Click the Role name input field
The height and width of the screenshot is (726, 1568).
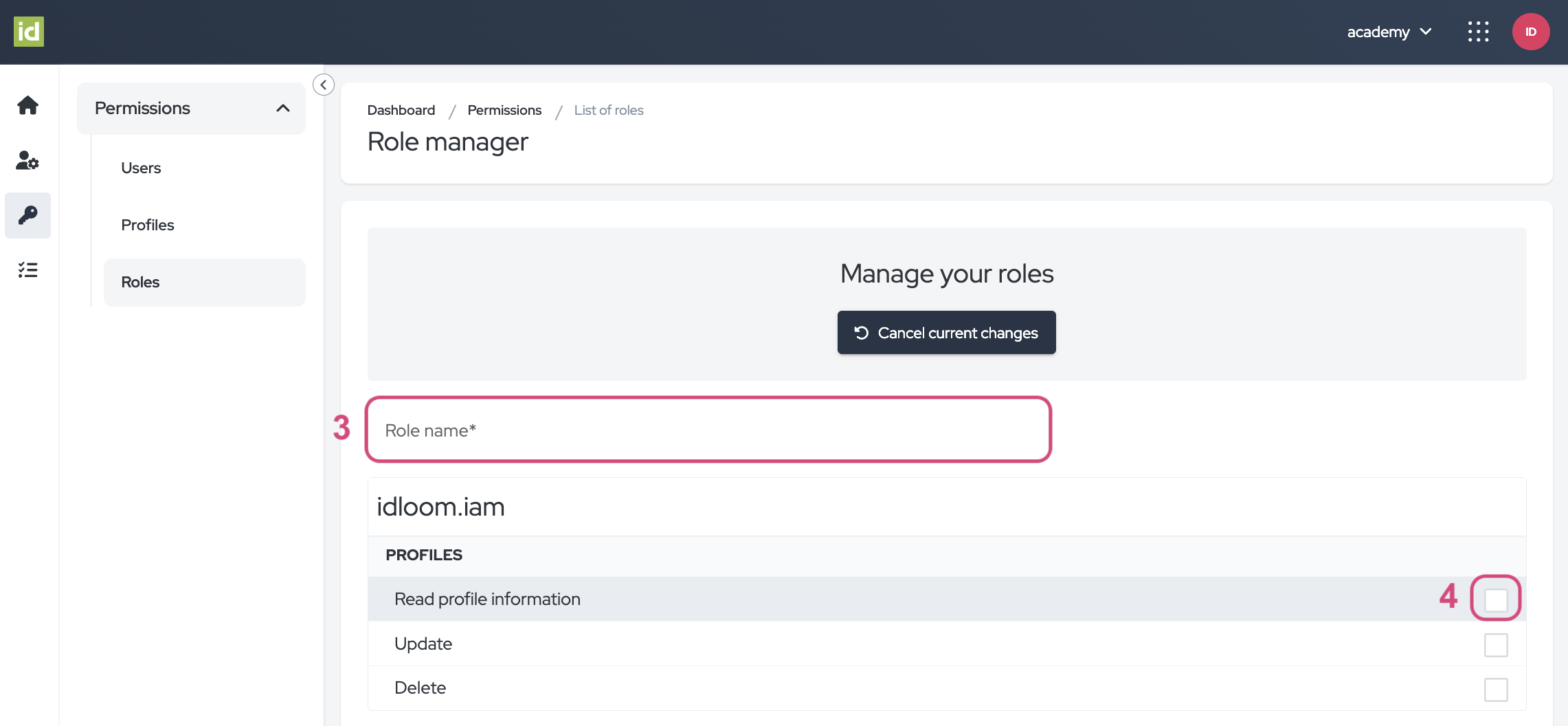(708, 430)
